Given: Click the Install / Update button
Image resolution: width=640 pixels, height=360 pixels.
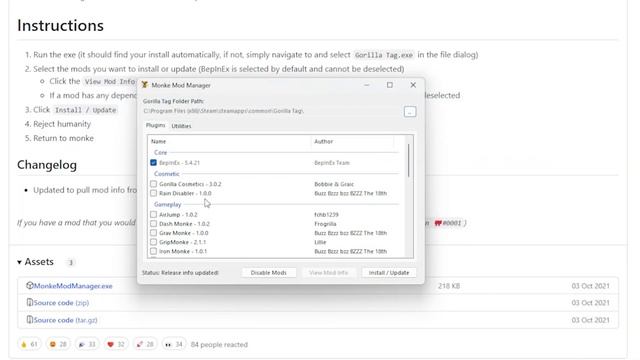Looking at the screenshot, I should pyautogui.click(x=389, y=273).
